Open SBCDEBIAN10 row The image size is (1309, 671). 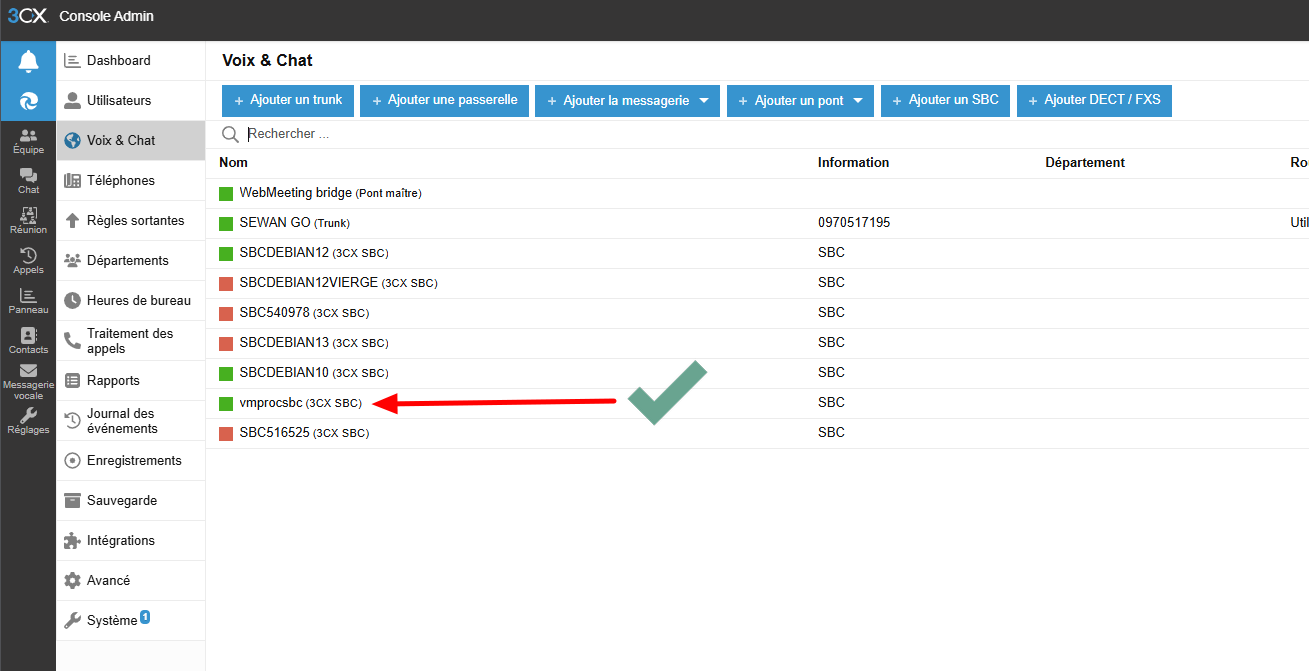coord(757,373)
